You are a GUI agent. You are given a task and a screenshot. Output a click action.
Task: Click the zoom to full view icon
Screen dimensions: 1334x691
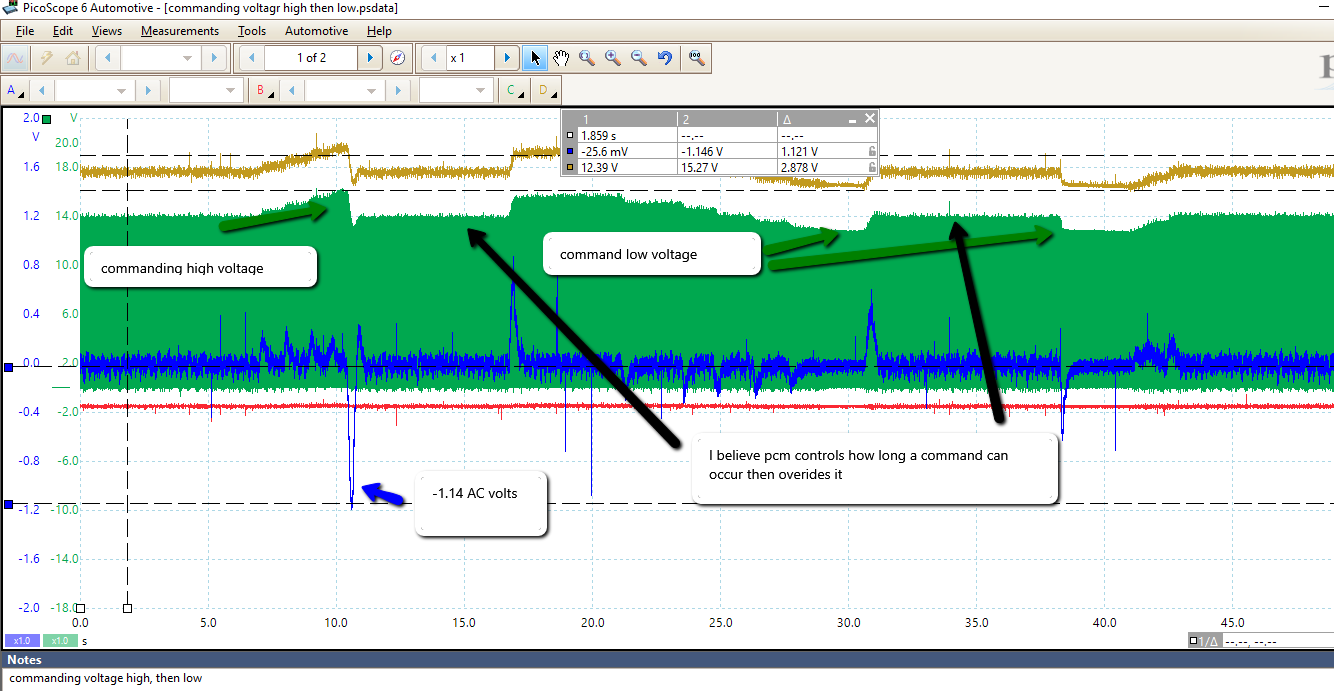[x=697, y=58]
